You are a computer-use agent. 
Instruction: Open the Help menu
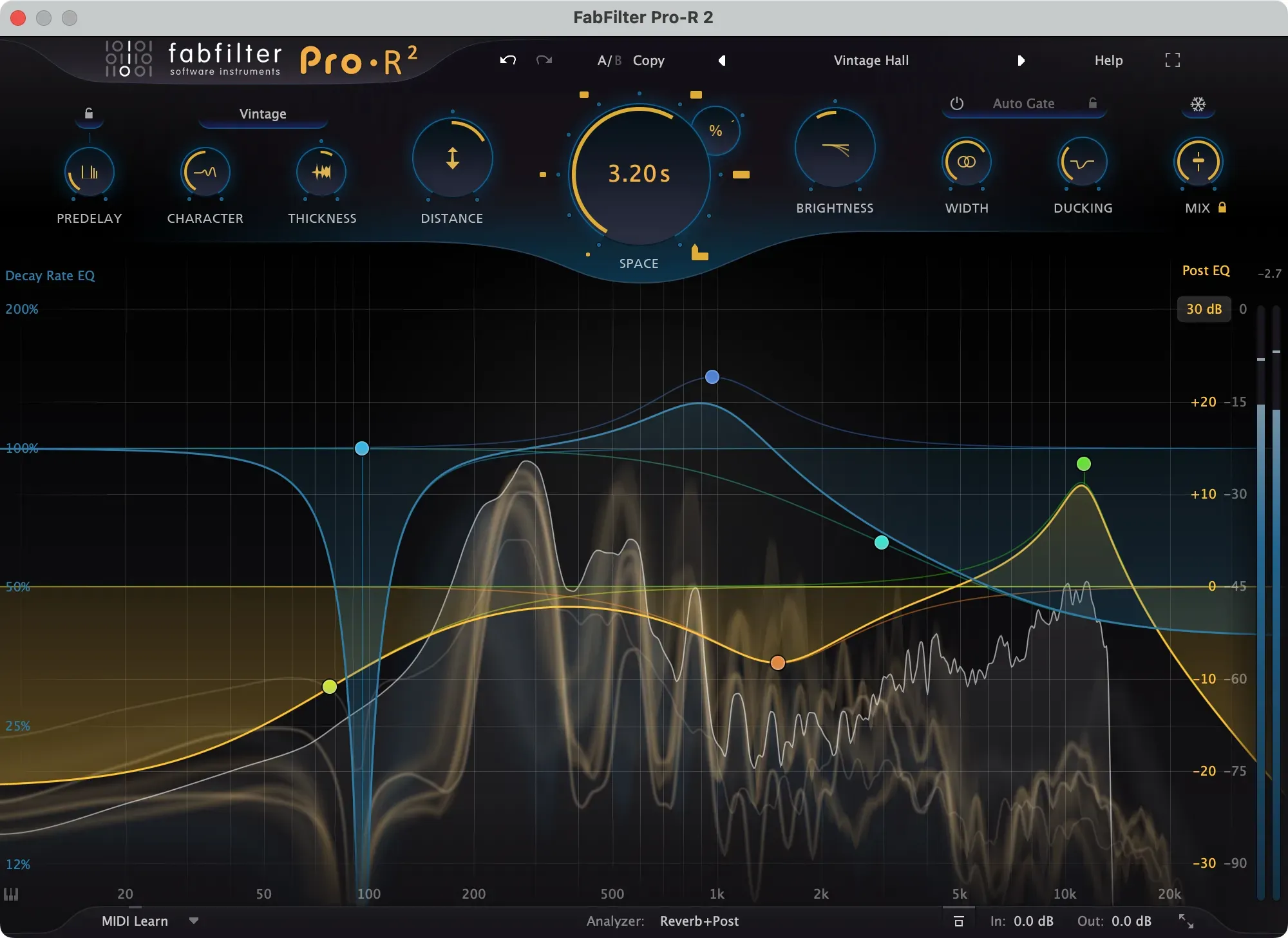pyautogui.click(x=1108, y=61)
